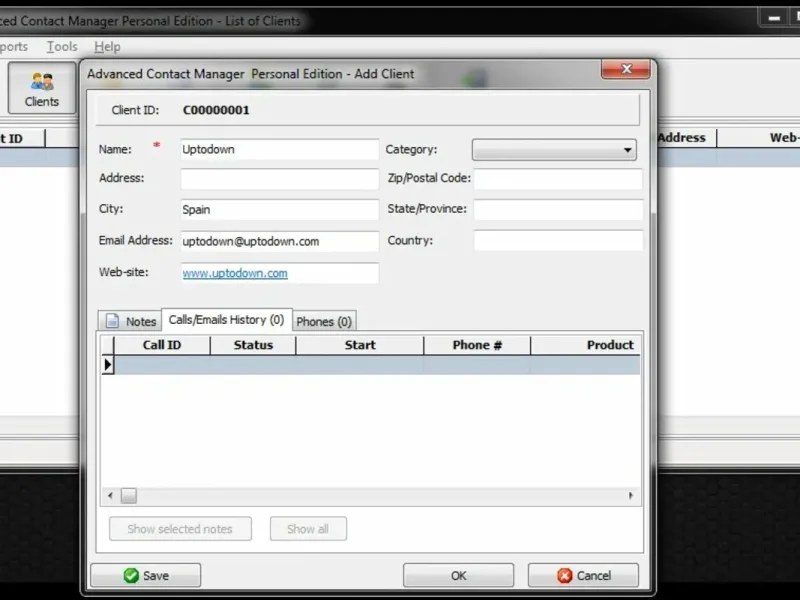Click the Notes tab document icon
800x600 pixels.
tap(112, 321)
